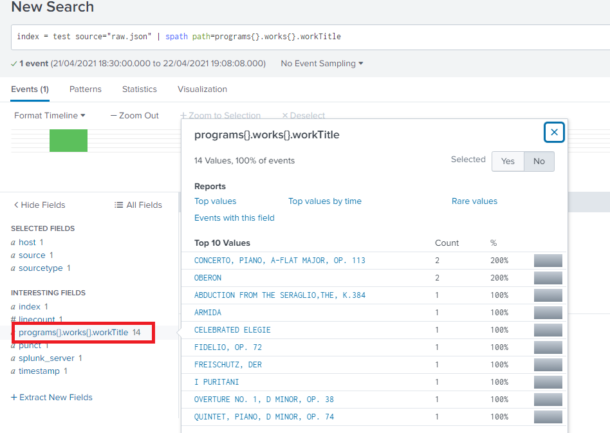
Task: Click the string type icon beside timestamp
Action: pos(13,372)
